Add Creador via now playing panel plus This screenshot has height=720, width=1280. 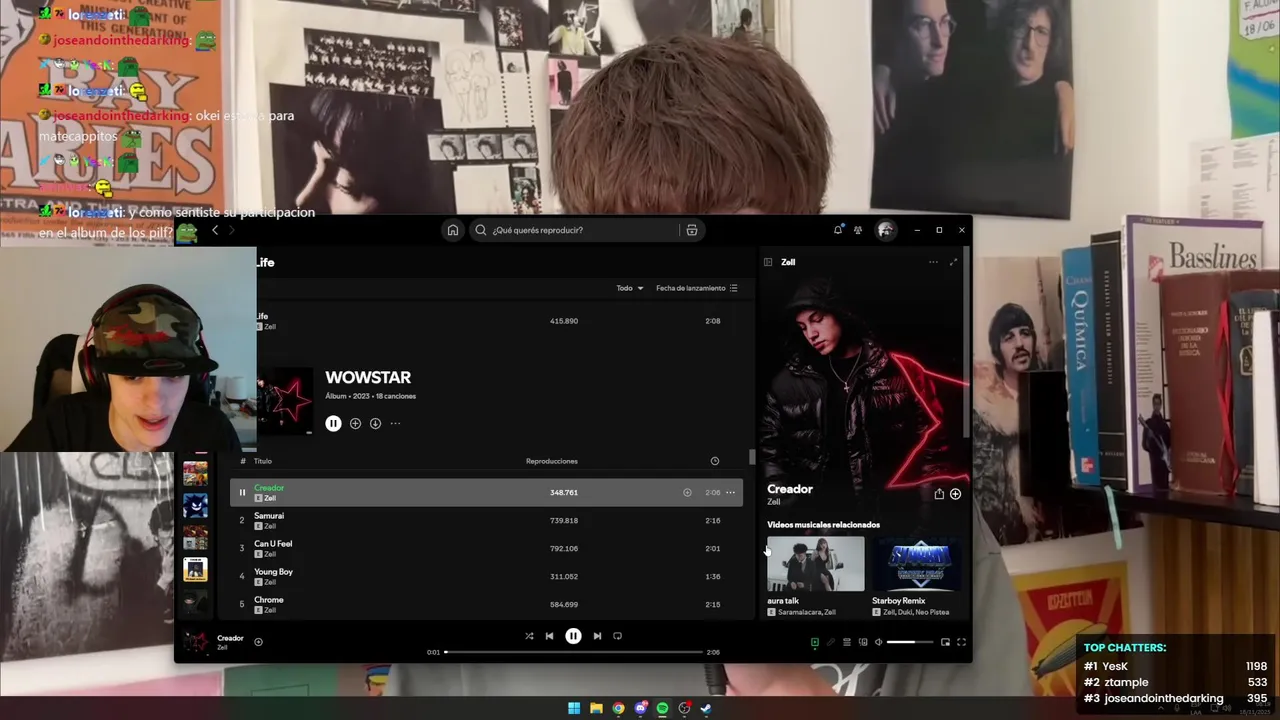956,494
